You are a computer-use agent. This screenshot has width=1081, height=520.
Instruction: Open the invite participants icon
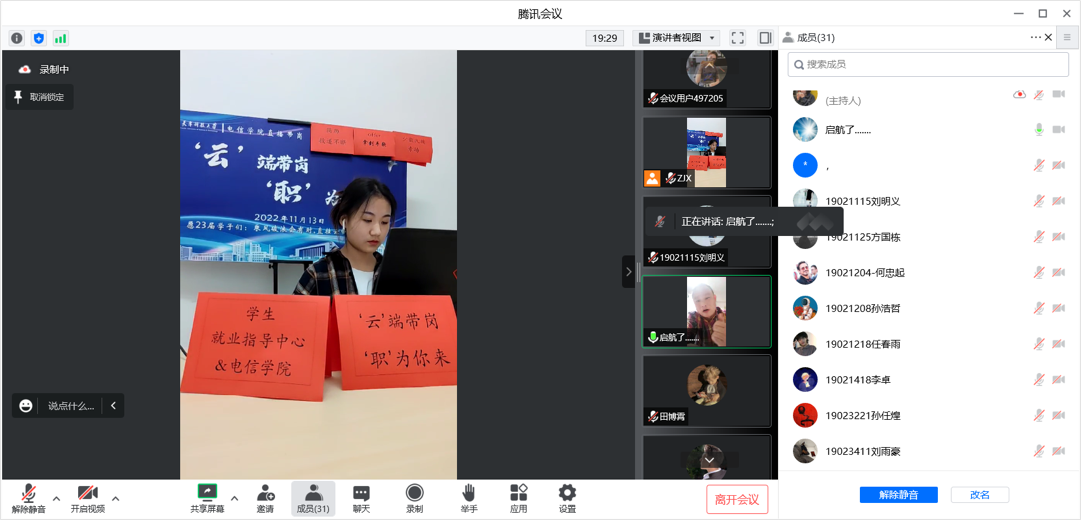pos(265,493)
